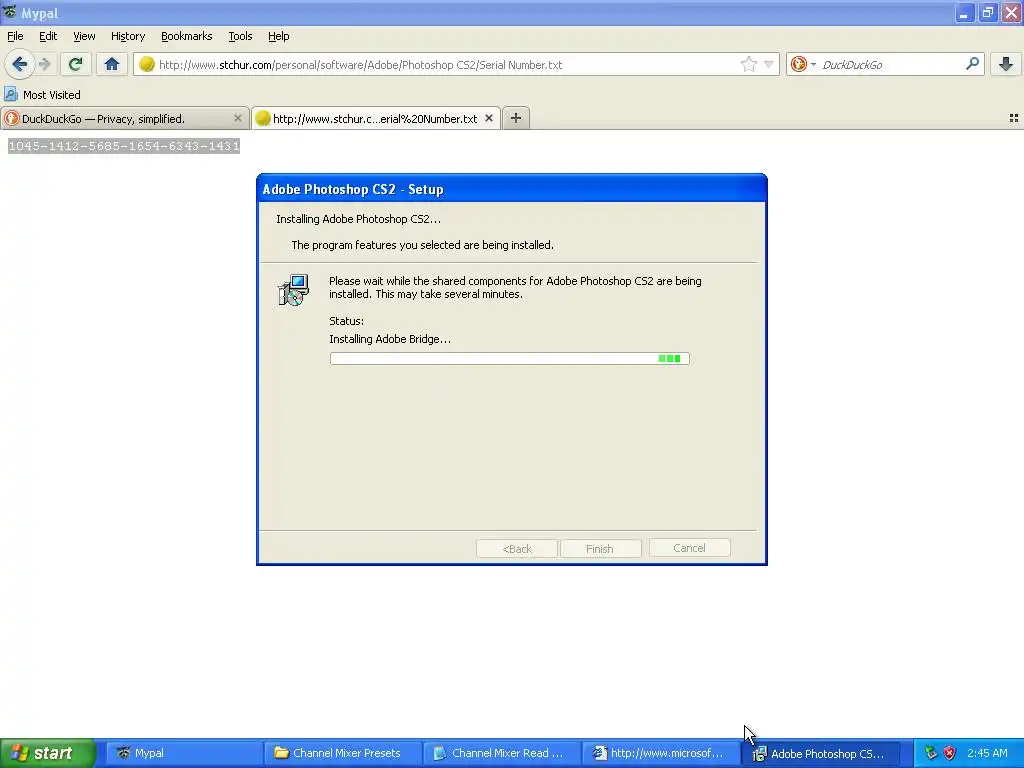Open Channel Mixer Read taskbar item
This screenshot has height=768, width=1024.
pyautogui.click(x=502, y=753)
